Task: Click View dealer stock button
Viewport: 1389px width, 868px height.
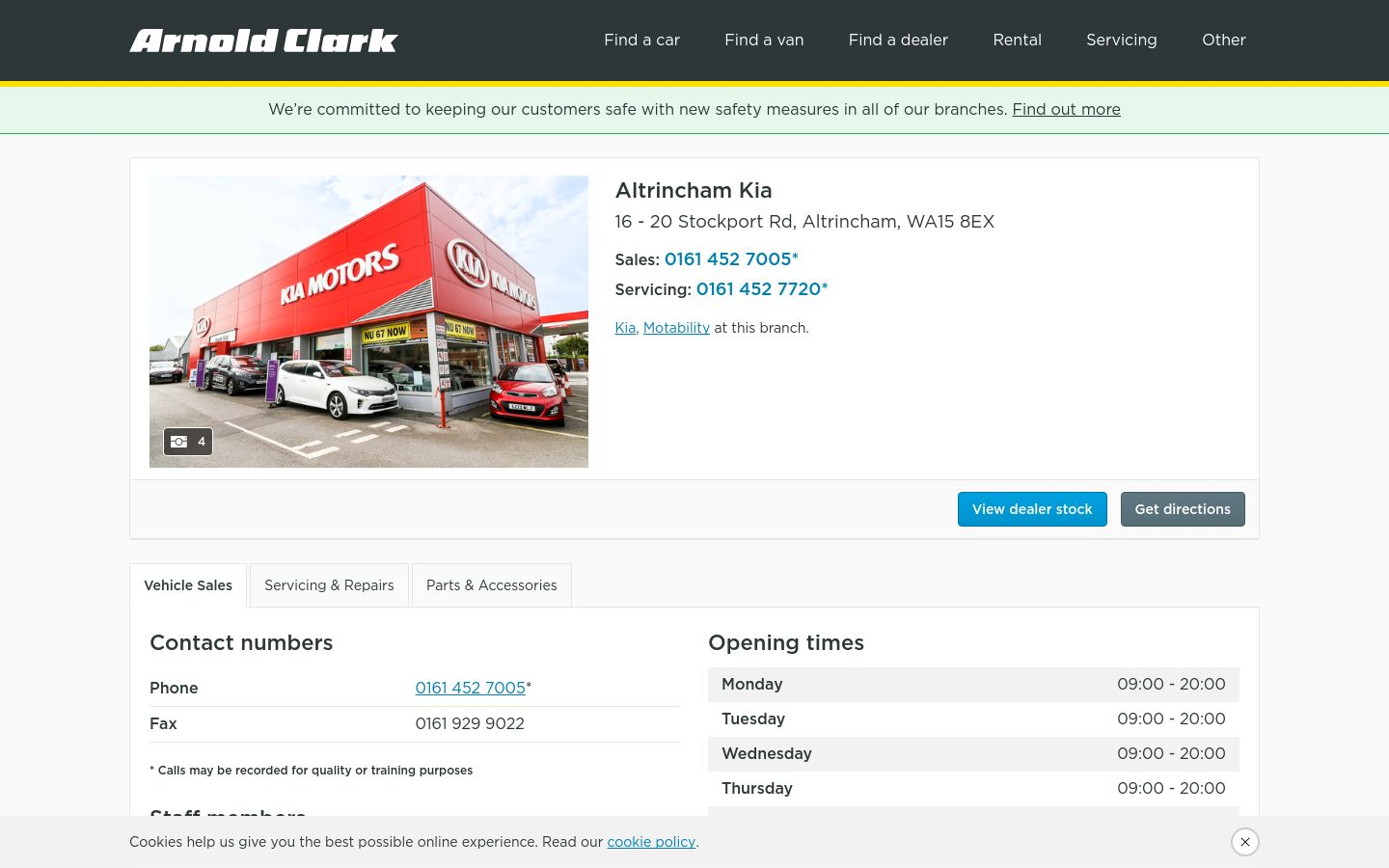Action: (1032, 509)
